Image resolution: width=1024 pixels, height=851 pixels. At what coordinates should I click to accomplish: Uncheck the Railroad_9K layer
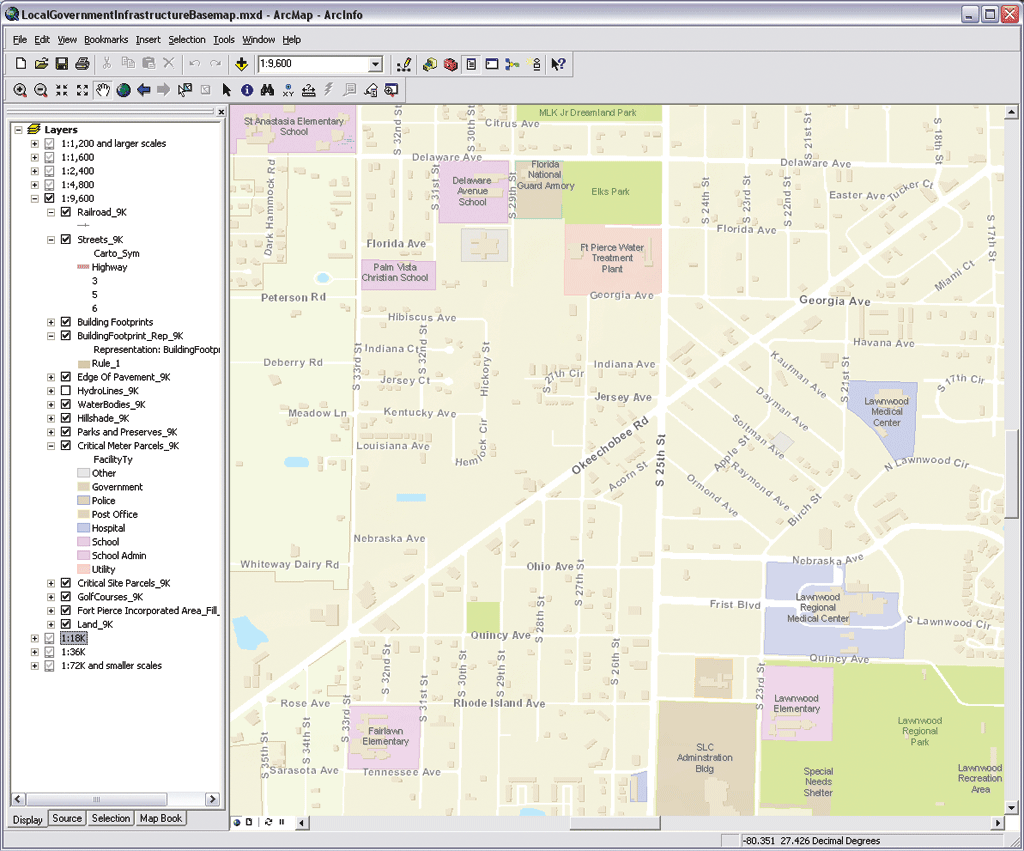(66, 213)
